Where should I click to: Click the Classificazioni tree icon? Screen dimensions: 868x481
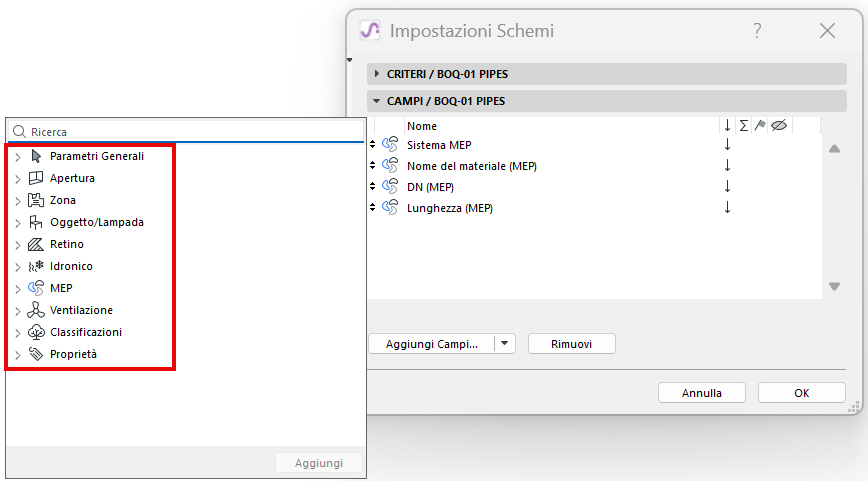click(x=36, y=332)
